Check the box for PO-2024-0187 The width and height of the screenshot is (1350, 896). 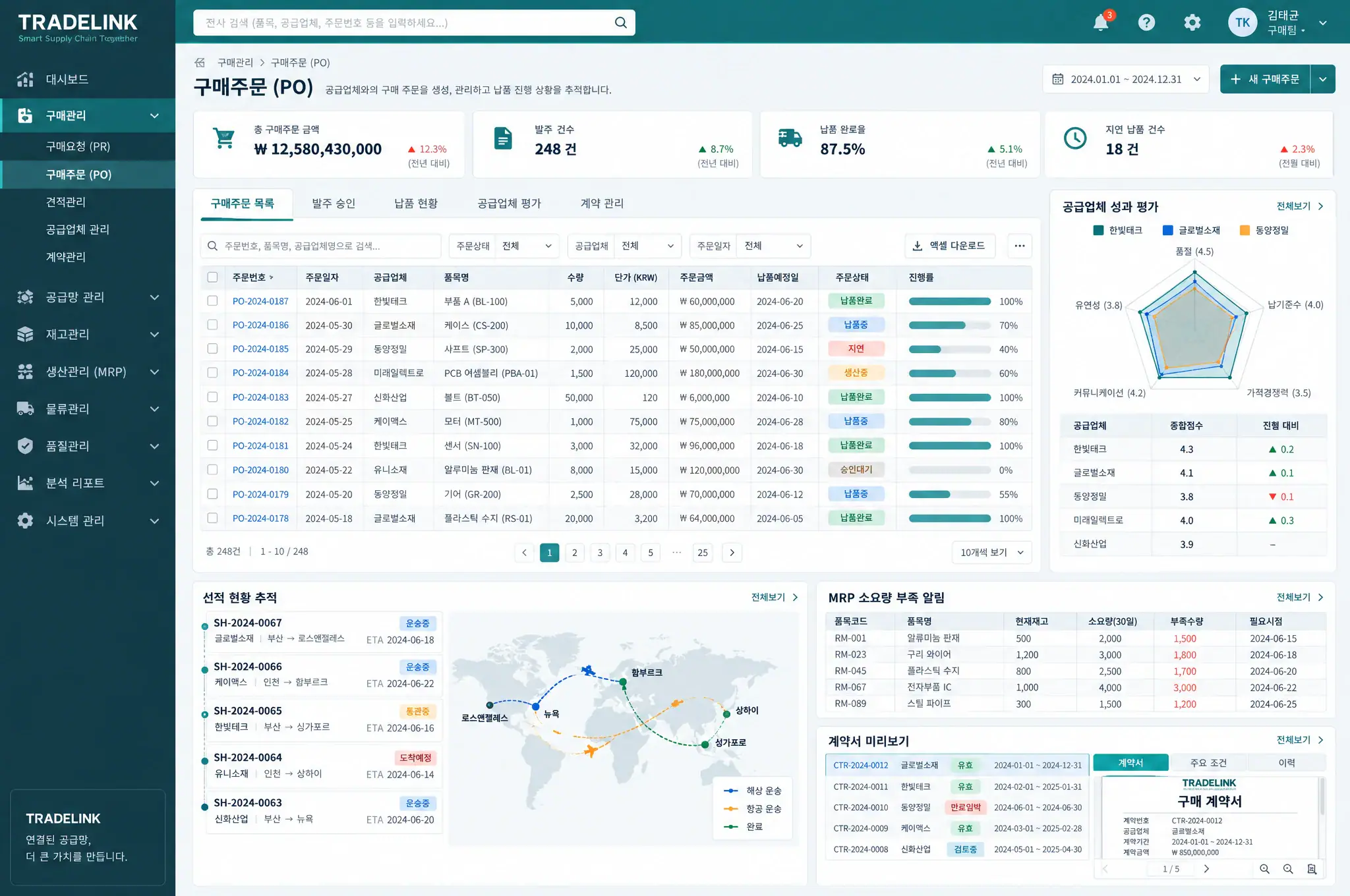tap(212, 301)
